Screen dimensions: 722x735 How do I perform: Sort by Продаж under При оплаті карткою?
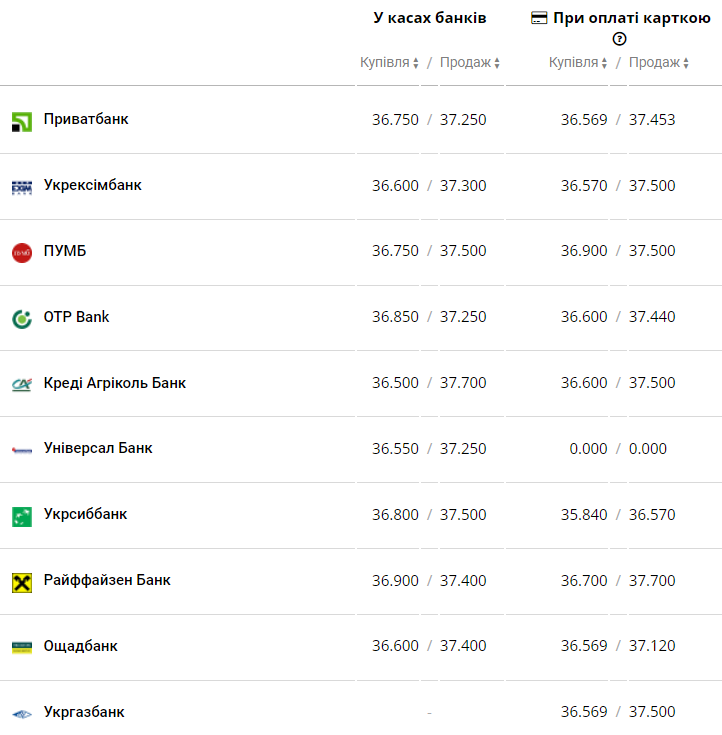659,62
